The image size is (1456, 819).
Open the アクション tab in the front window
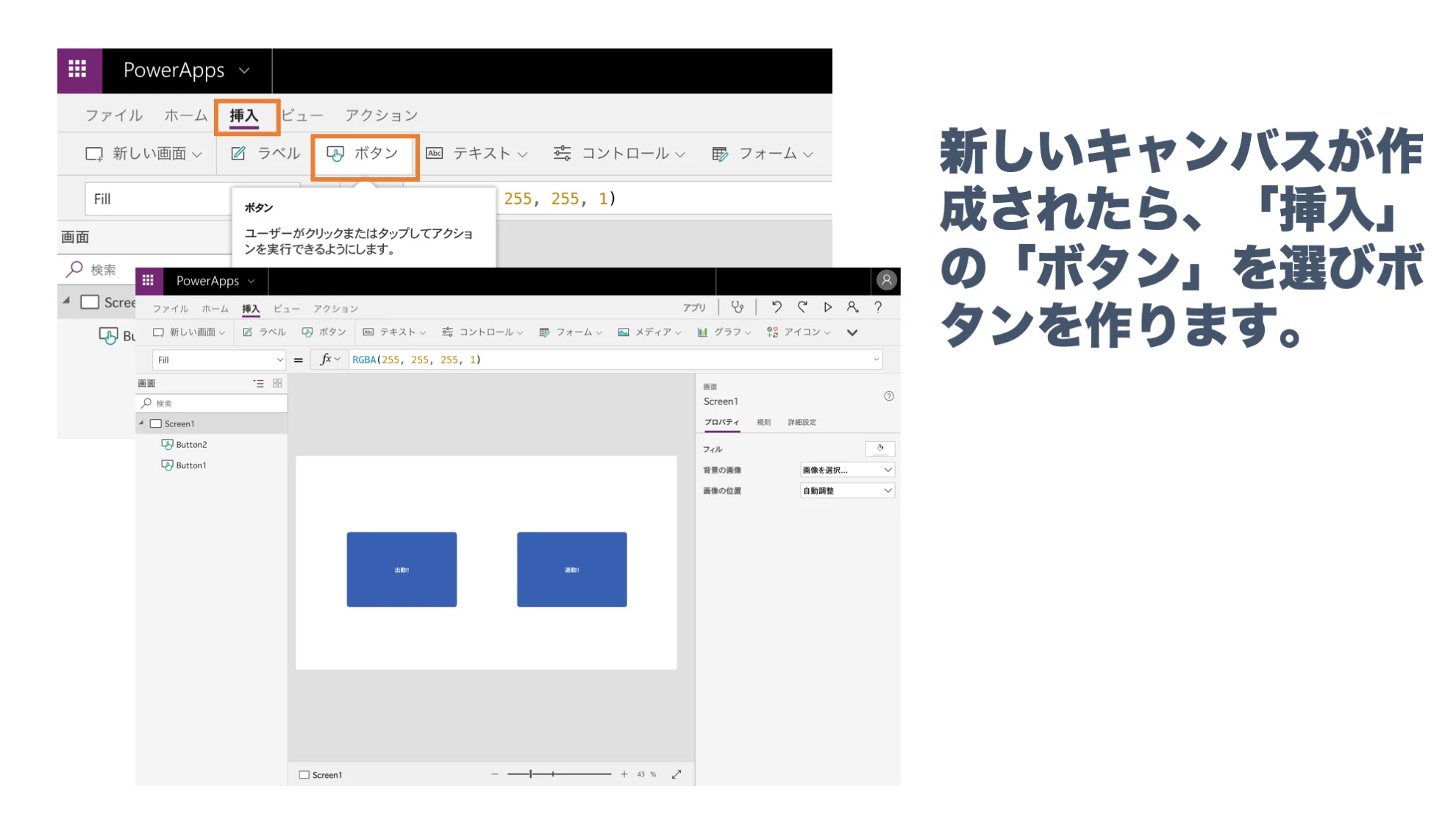coord(336,309)
